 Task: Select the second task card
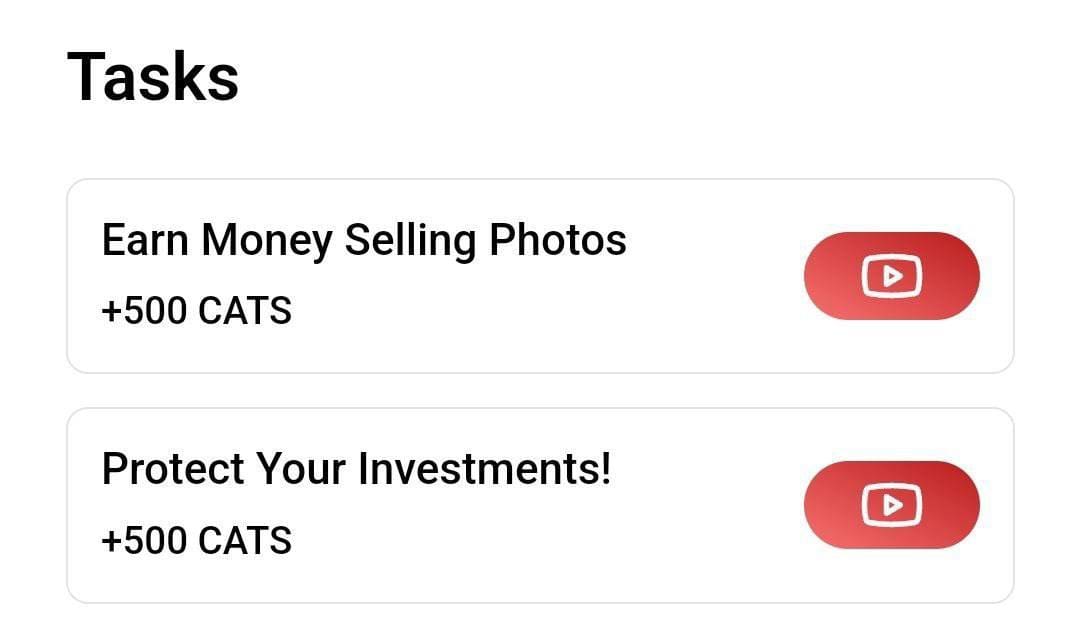click(540, 504)
